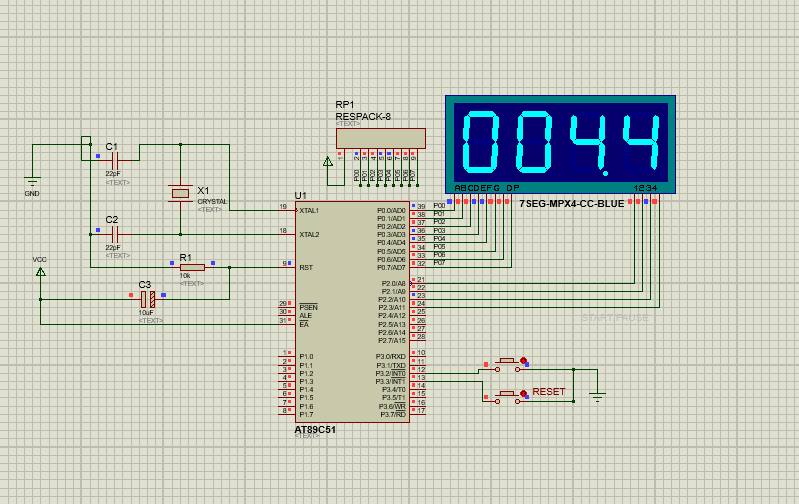
Task: Click the 7SEG-MPX4-CC-BLUE label
Action: pos(571,204)
